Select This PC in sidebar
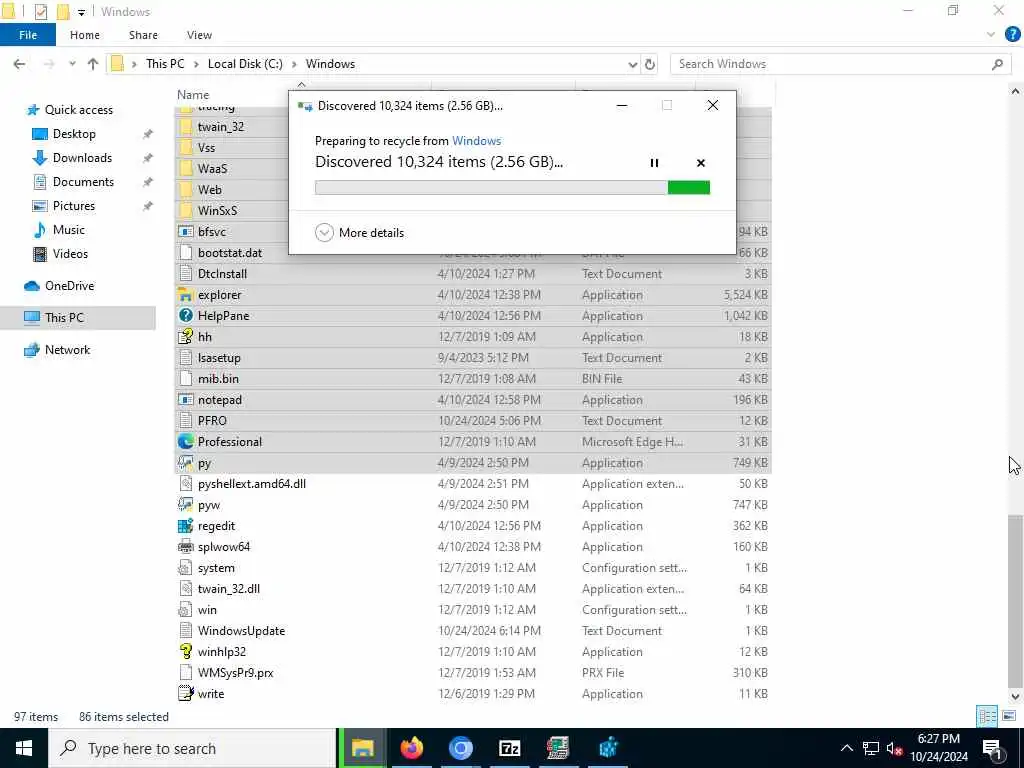Image resolution: width=1024 pixels, height=768 pixels. click(x=63, y=317)
